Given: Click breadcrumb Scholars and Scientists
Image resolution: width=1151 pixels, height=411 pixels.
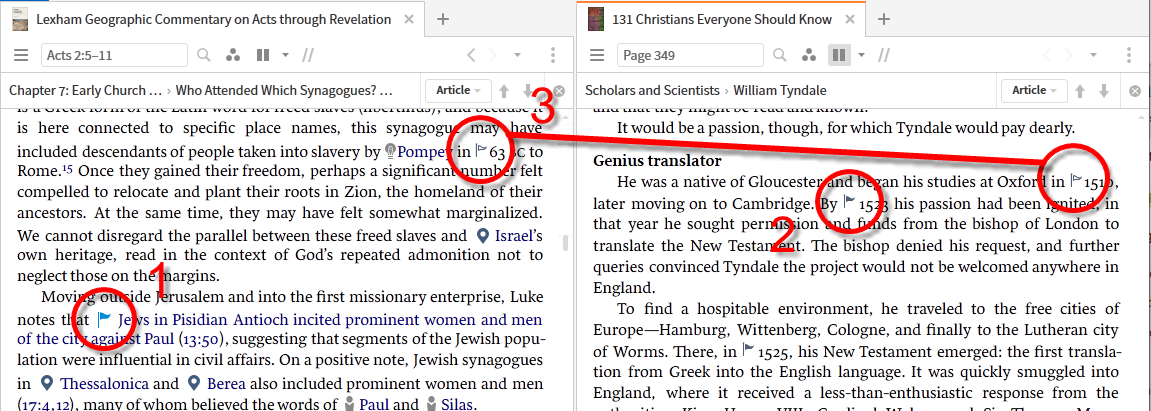Looking at the screenshot, I should [x=652, y=91].
